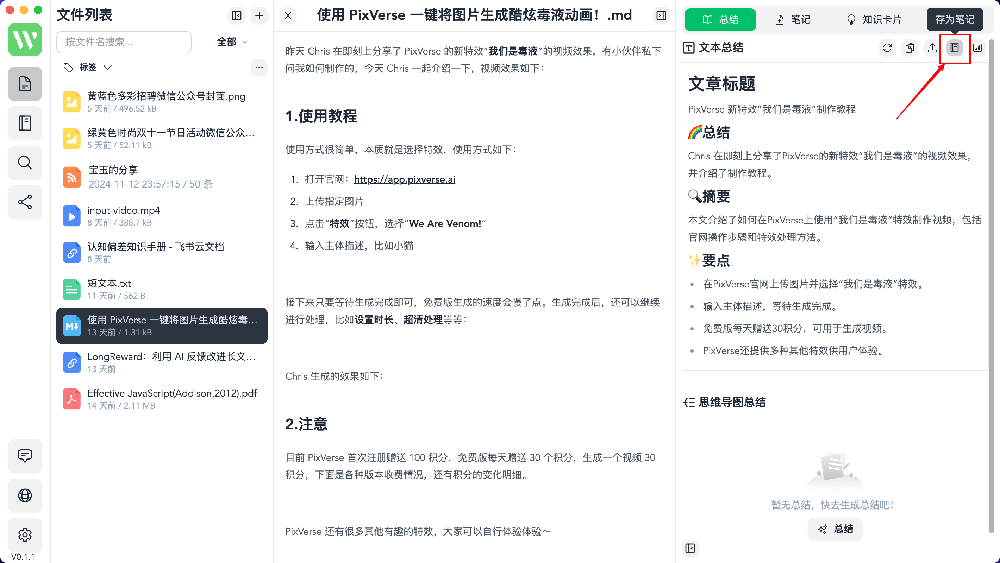Open the app.pixverse.ai link
This screenshot has height=563, width=1000.
[x=405, y=180]
